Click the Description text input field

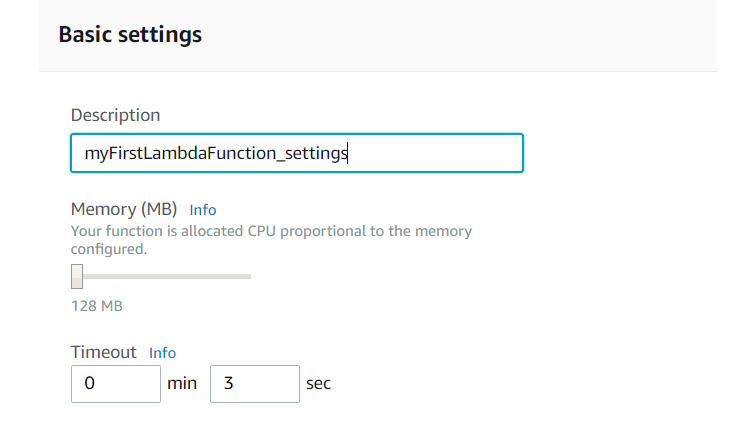pyautogui.click(x=296, y=154)
